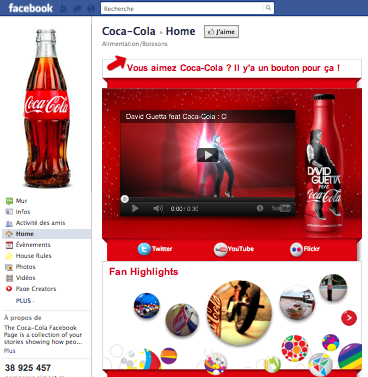
Task: Click the Flickr dots icon
Action: tap(296, 250)
